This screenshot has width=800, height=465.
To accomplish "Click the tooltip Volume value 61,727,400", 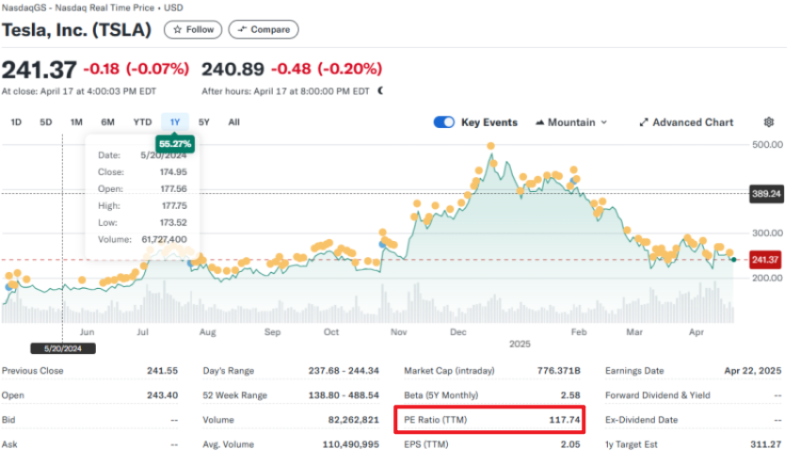I will [164, 239].
